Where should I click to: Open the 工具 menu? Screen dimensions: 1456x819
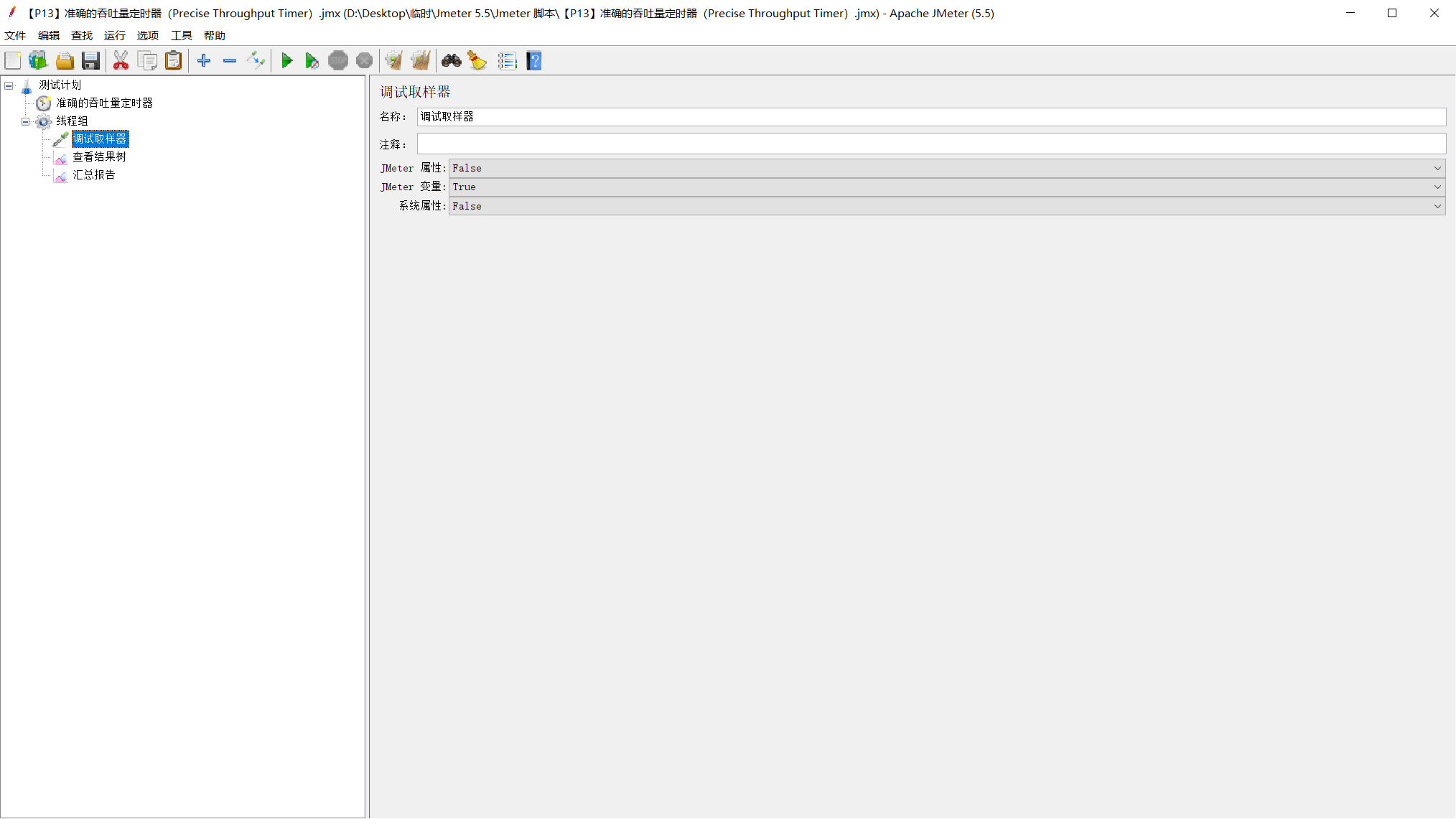(x=182, y=35)
